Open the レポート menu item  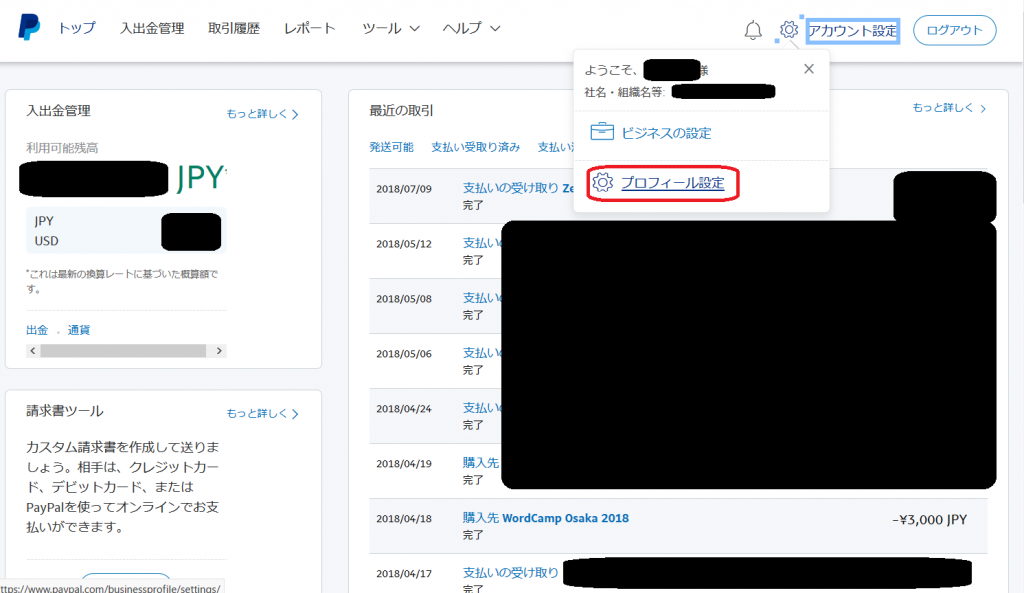tap(310, 29)
